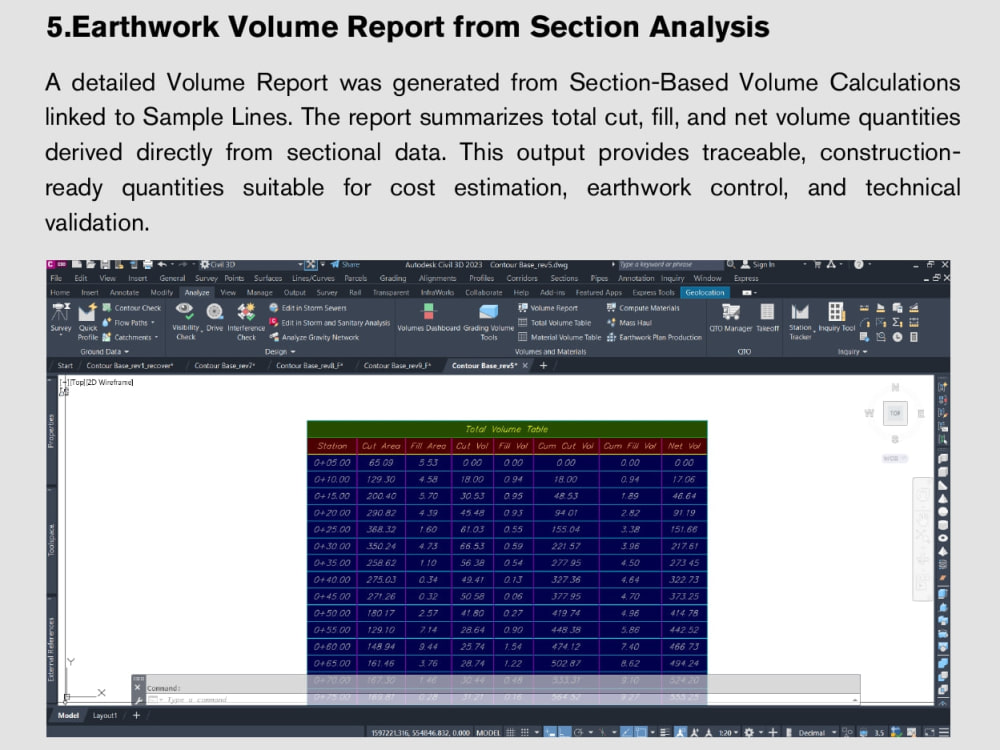Run the Takeoff command
Image resolution: width=1000 pixels, height=750 pixels.
(x=767, y=318)
